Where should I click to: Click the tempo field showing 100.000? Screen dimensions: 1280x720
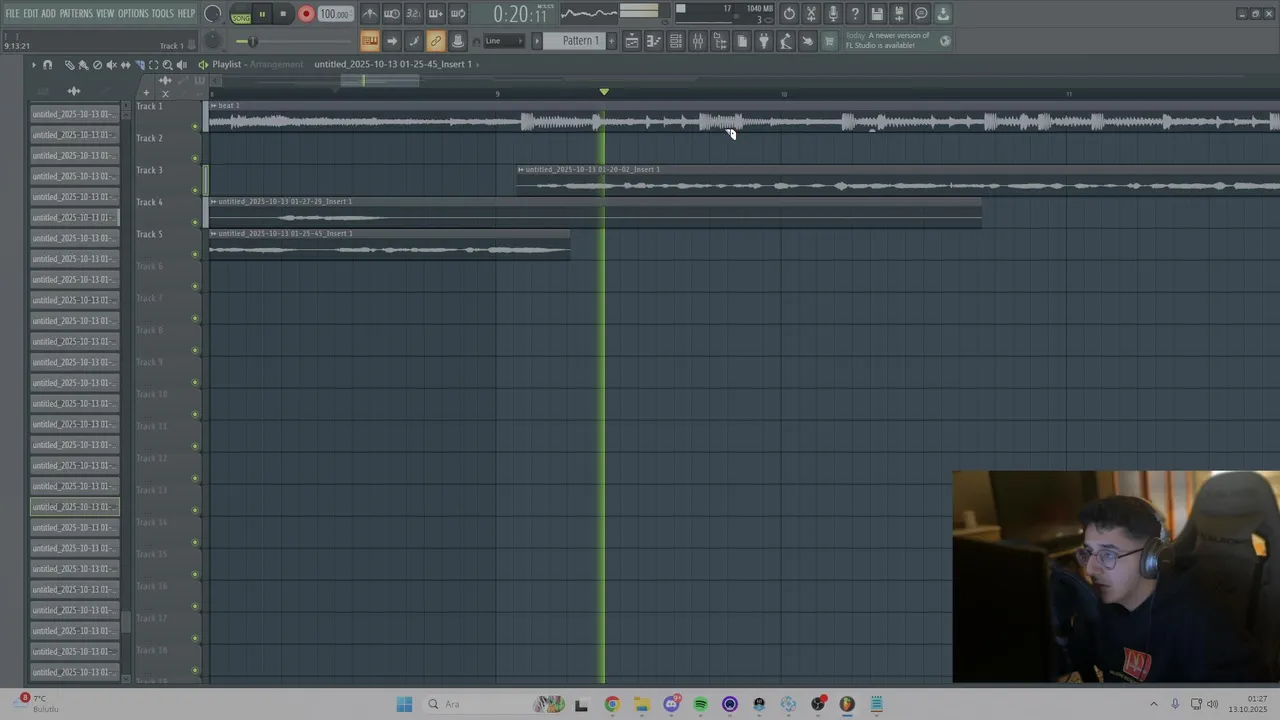click(335, 14)
